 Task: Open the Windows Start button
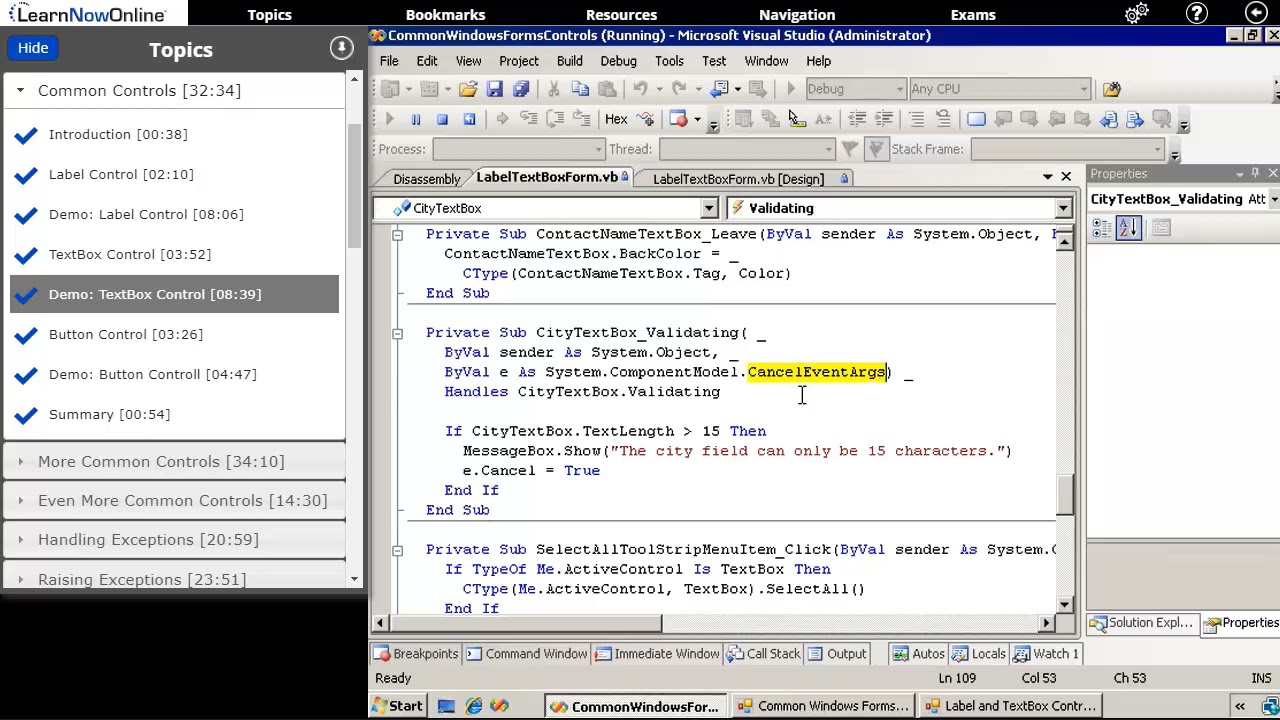click(398, 706)
